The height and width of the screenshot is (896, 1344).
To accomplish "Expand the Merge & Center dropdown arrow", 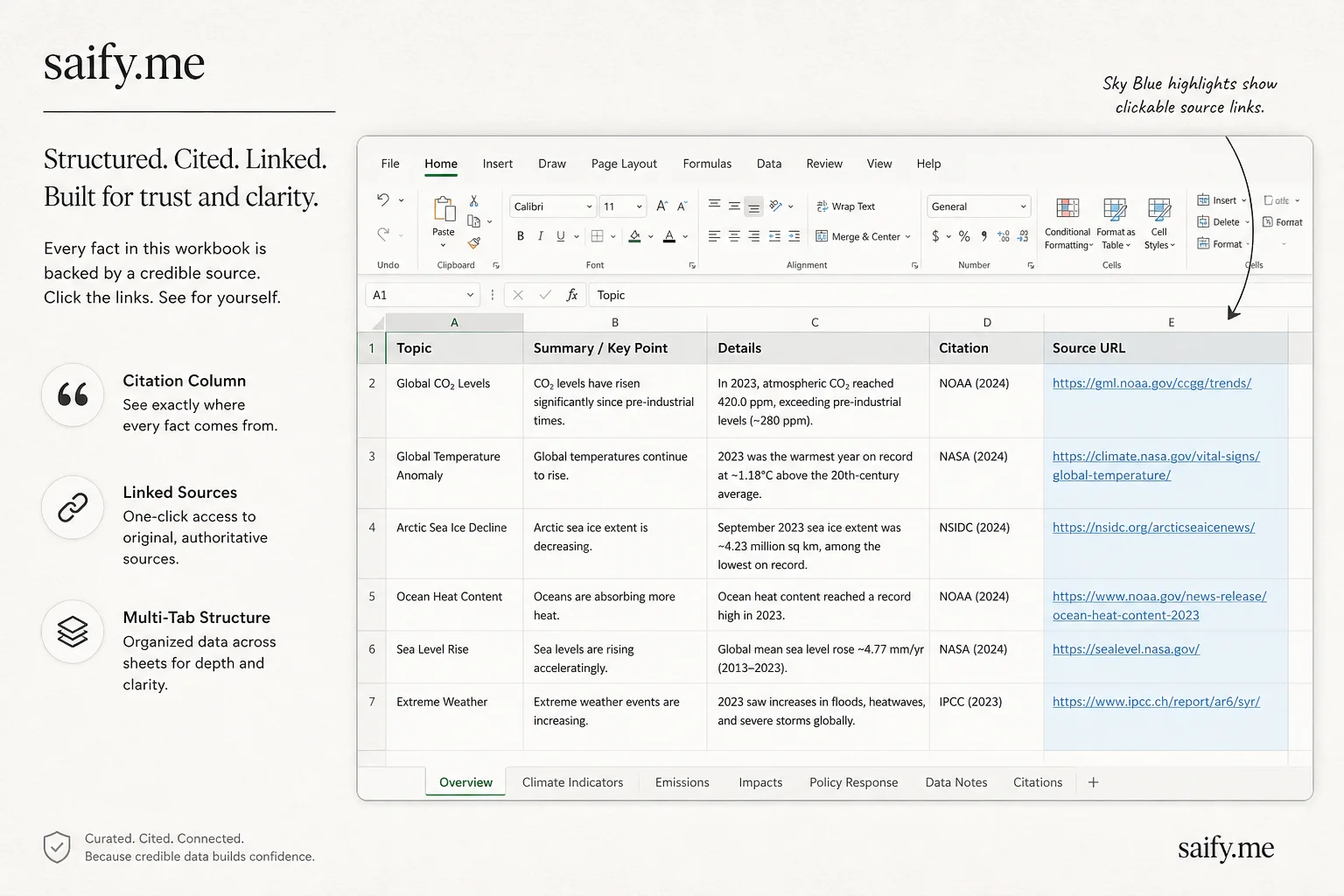I will [908, 237].
